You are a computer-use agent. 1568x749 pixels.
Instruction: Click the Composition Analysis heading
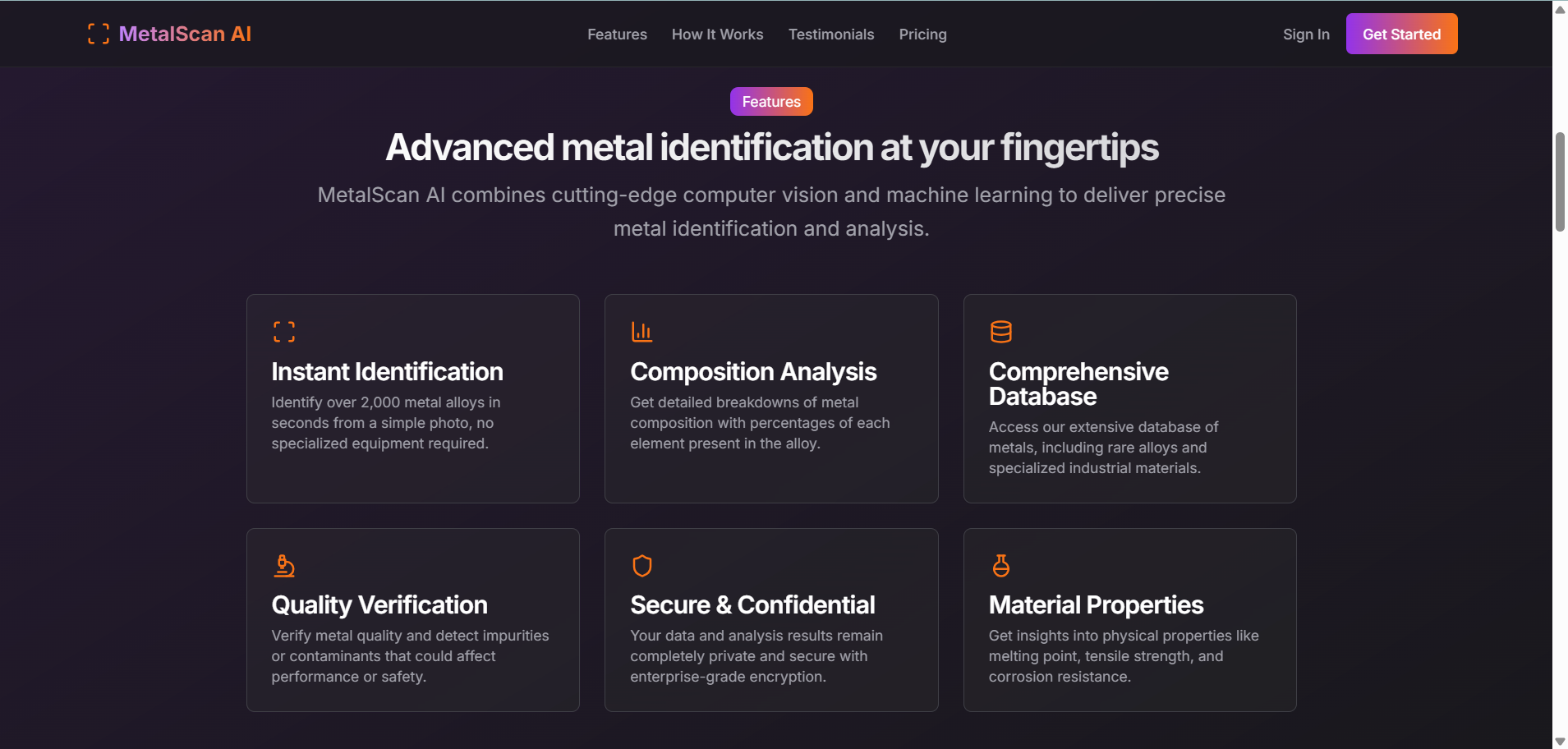point(753,372)
